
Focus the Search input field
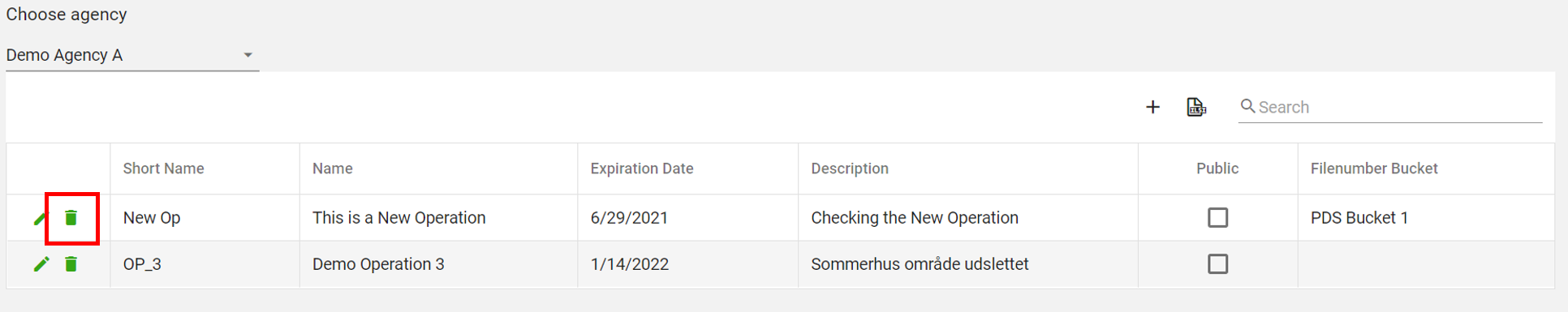click(1399, 107)
